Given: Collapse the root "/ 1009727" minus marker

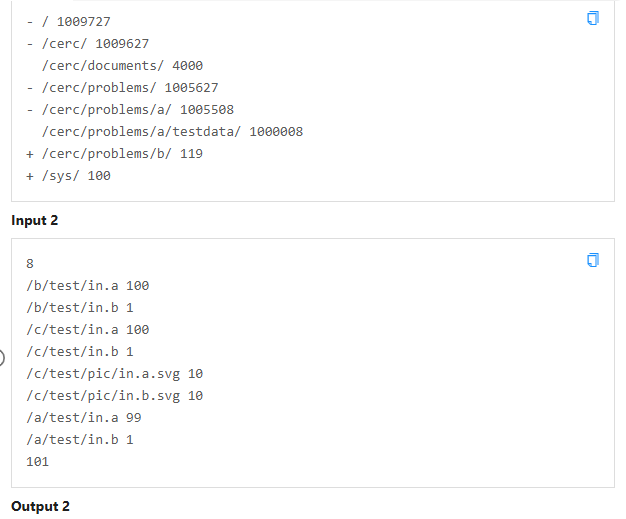Looking at the screenshot, I should [x=30, y=21].
